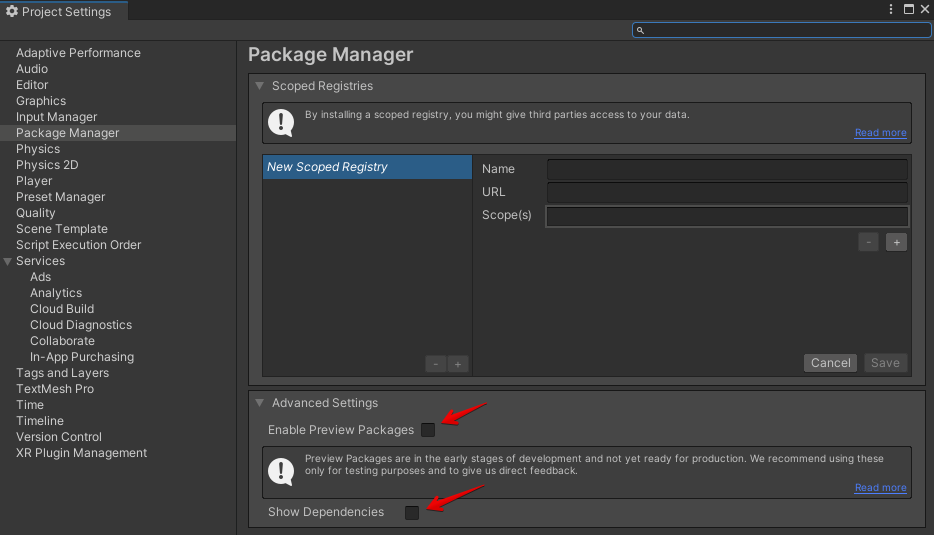Screen dimensions: 934x535
Task: Maximize the Project Settings window
Action: pyautogui.click(x=908, y=9)
